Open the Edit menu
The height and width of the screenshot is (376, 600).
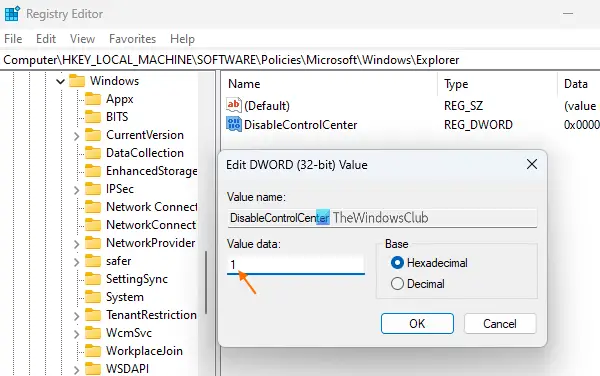pyautogui.click(x=46, y=39)
